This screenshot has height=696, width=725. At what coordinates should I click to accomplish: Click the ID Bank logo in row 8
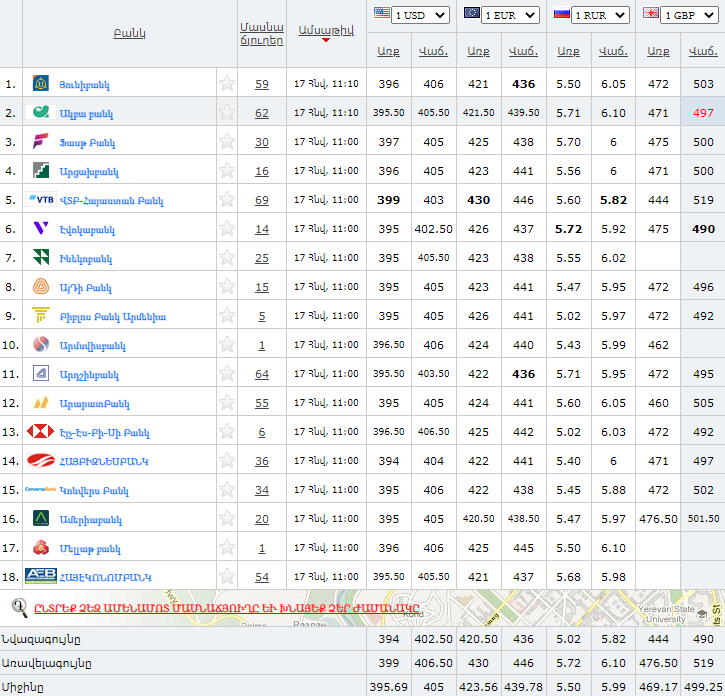pyautogui.click(x=41, y=286)
